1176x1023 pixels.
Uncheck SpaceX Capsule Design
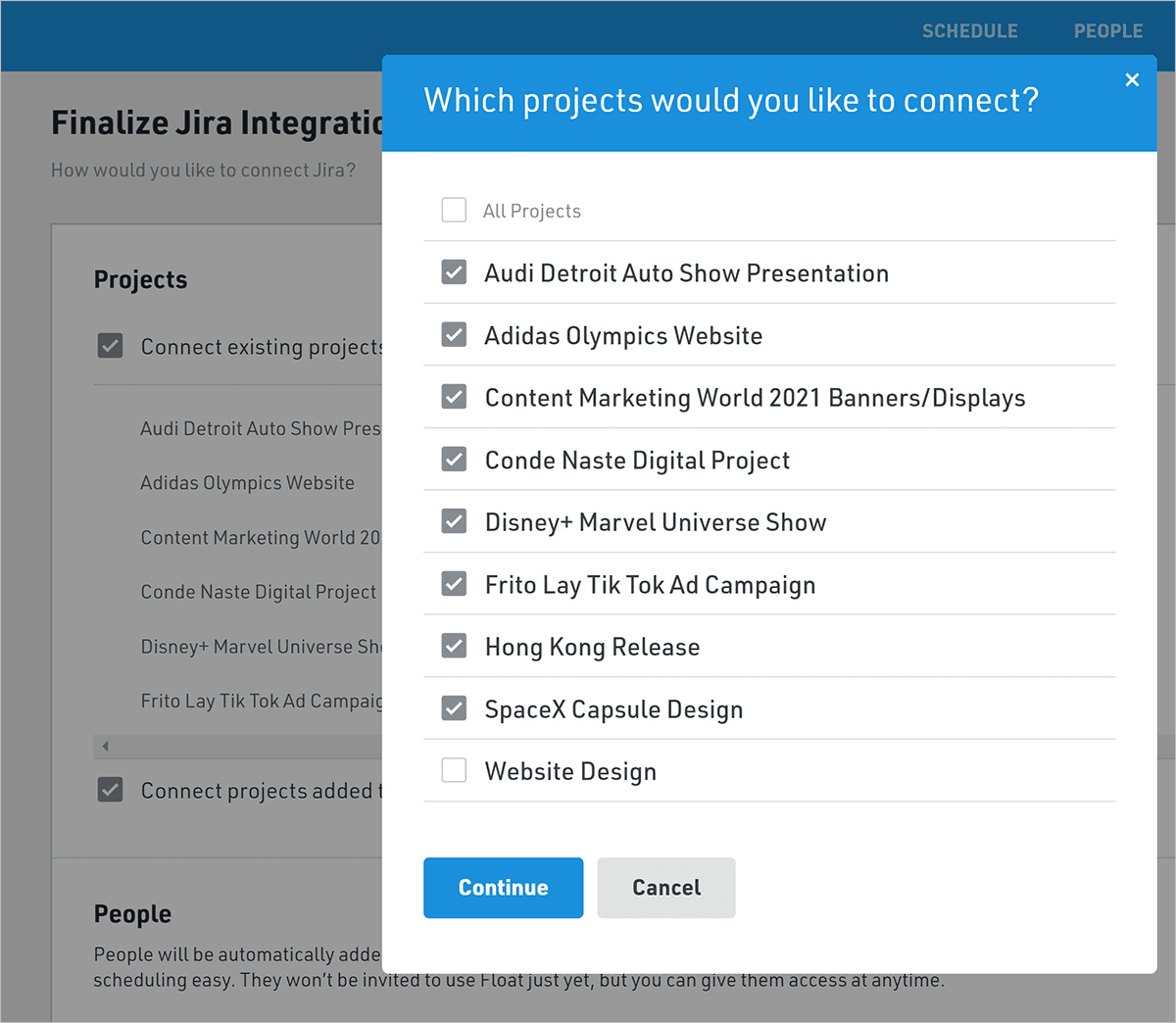[x=454, y=708]
